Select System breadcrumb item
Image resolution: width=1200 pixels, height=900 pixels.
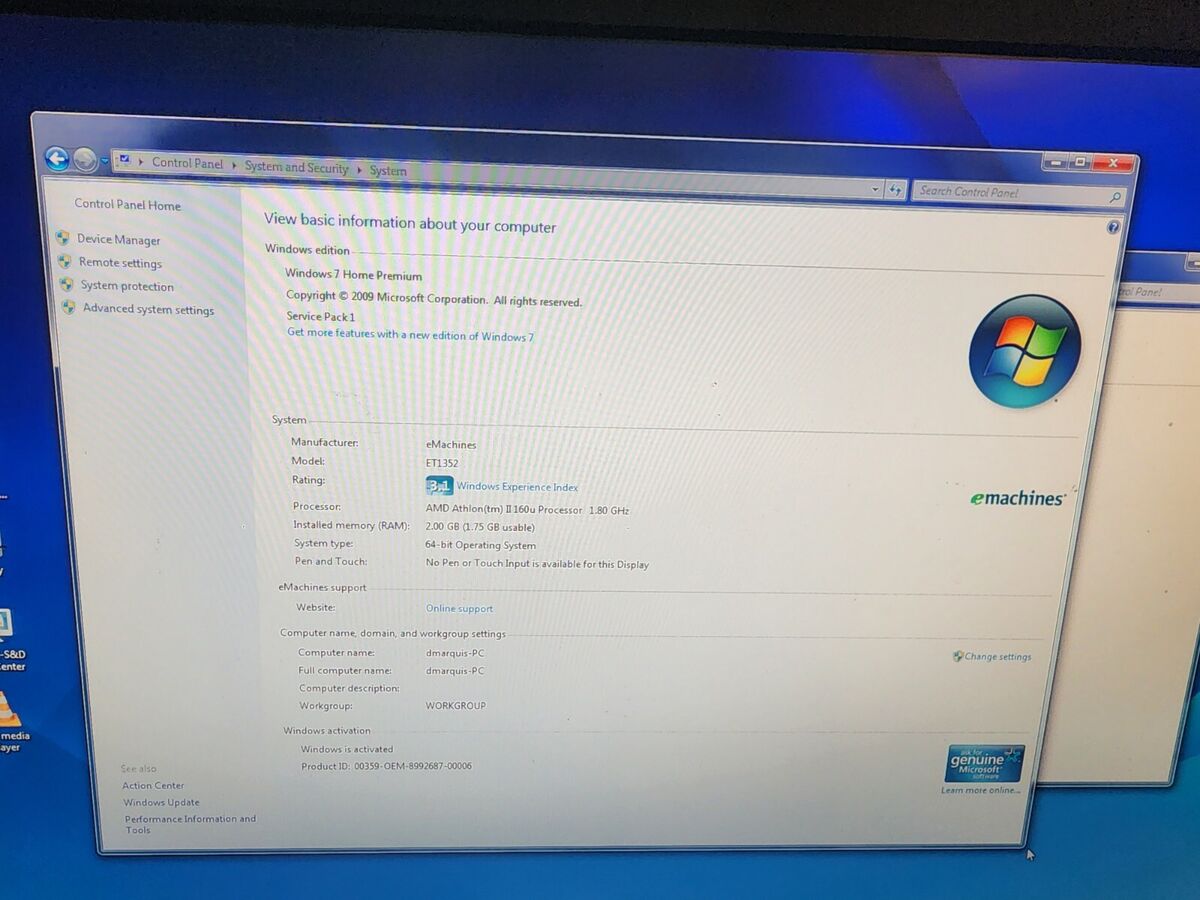click(388, 171)
